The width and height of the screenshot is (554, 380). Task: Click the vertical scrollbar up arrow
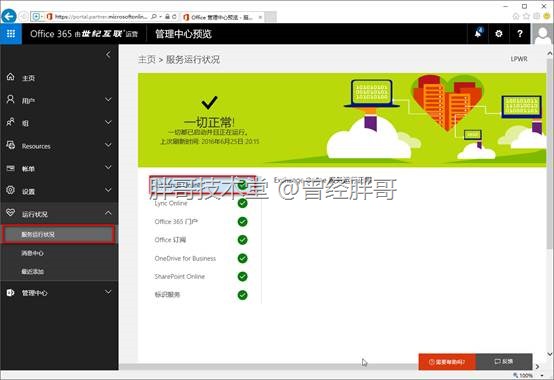[550, 53]
